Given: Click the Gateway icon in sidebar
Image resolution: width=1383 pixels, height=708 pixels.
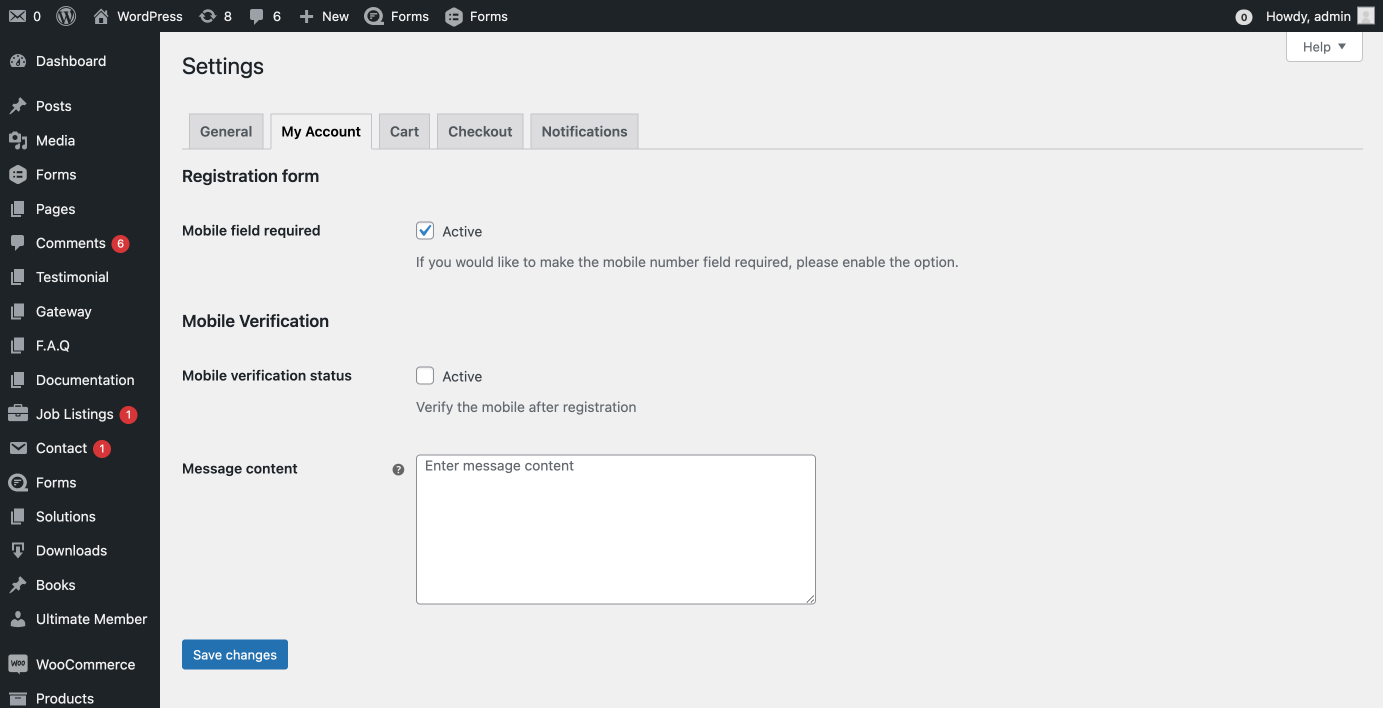Looking at the screenshot, I should point(17,311).
